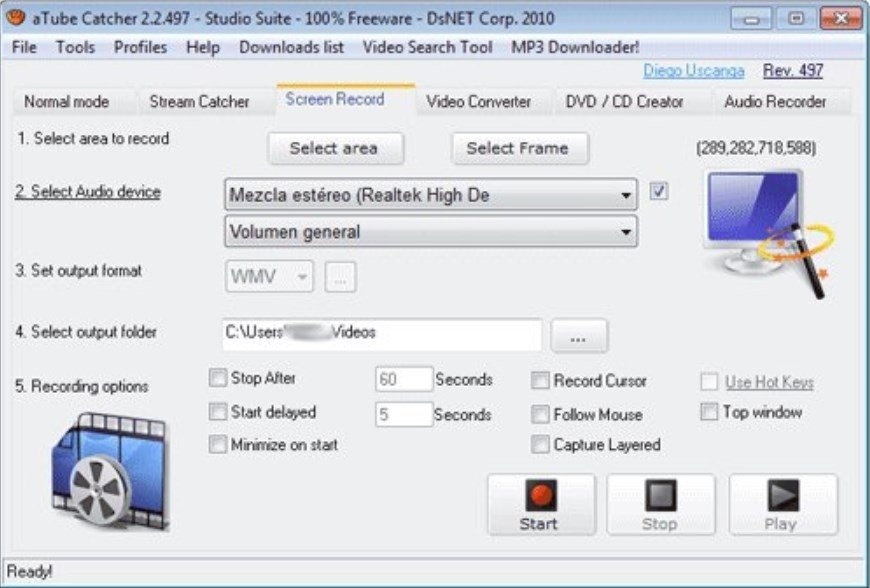This screenshot has height=588, width=870.
Task: Open the Profiles menu
Action: click(140, 47)
